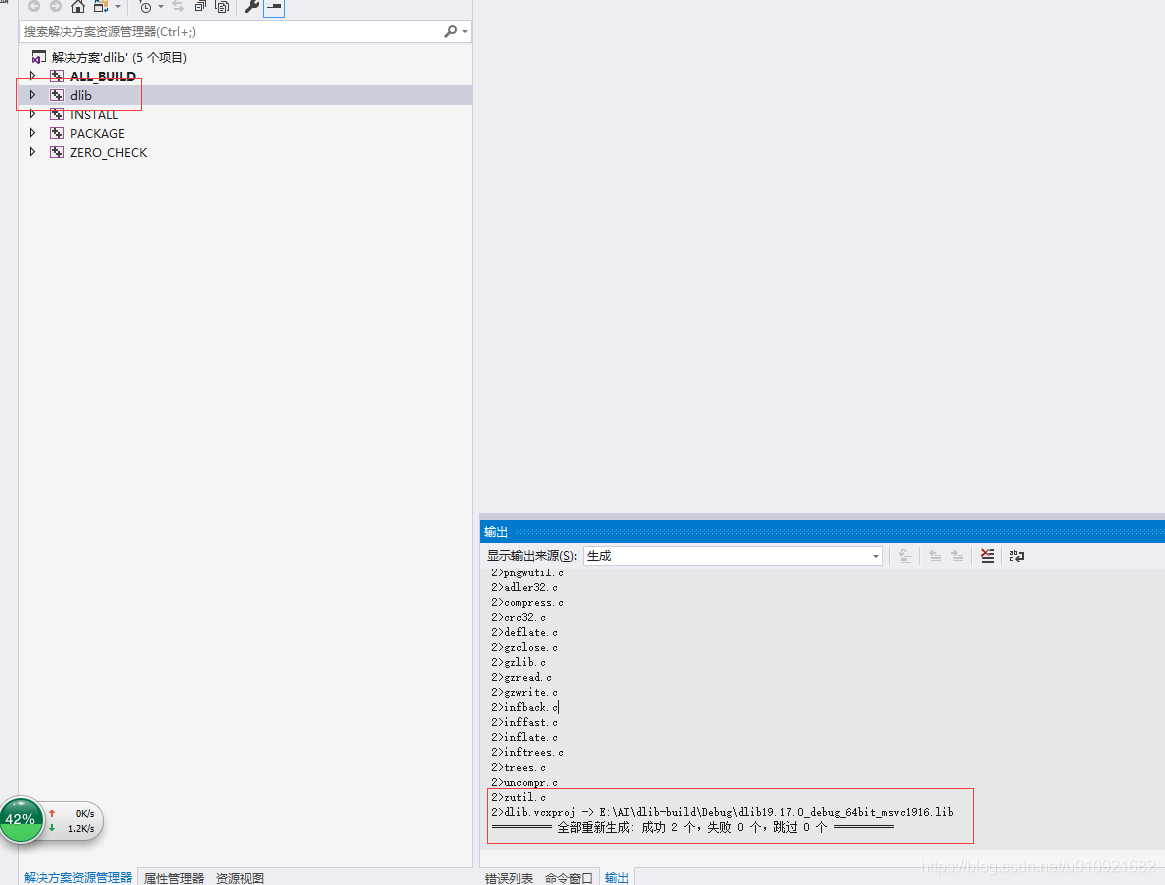Click the '2>adler32.c' output line
This screenshot has width=1165, height=885.
(525, 588)
